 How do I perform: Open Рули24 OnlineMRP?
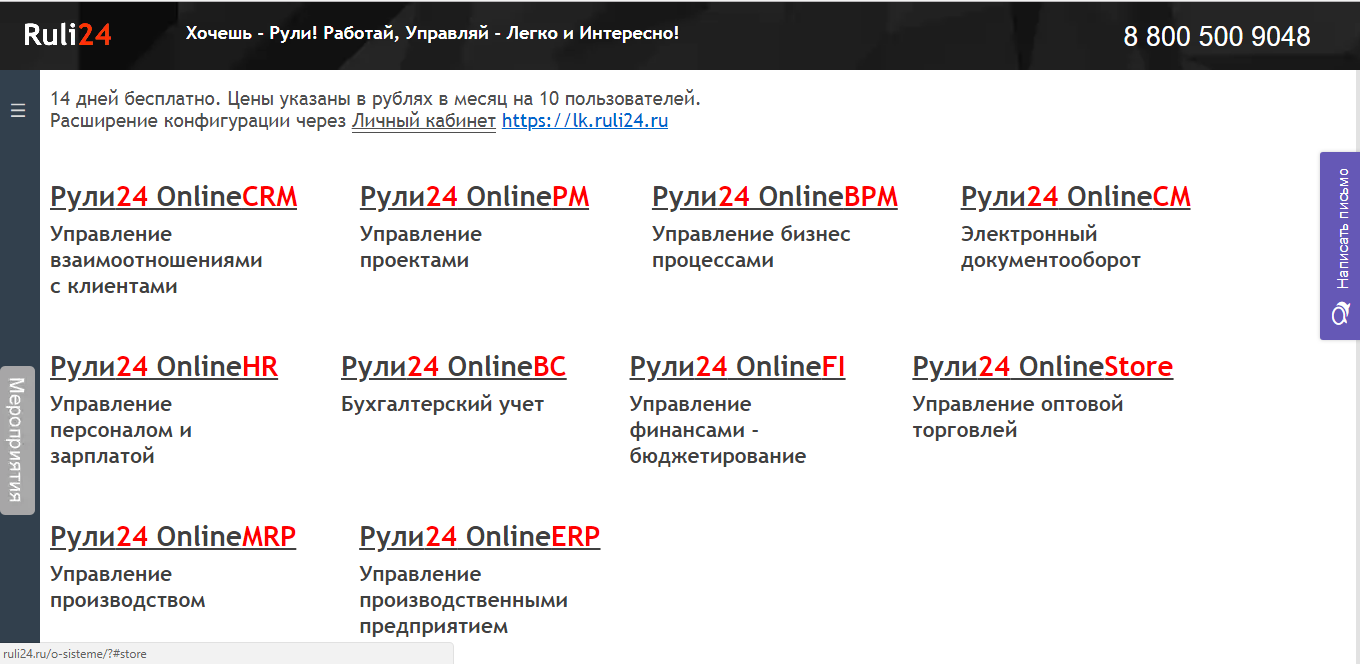(173, 536)
